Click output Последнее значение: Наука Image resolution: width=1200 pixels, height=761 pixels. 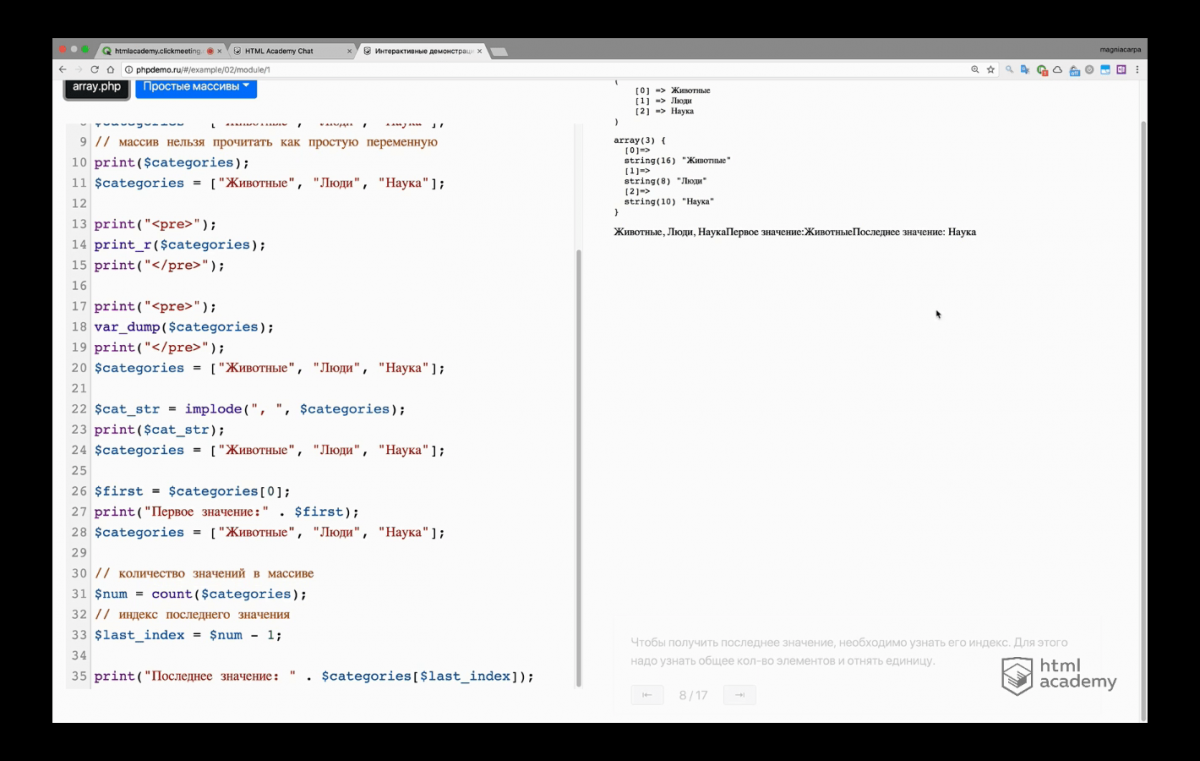coord(914,232)
